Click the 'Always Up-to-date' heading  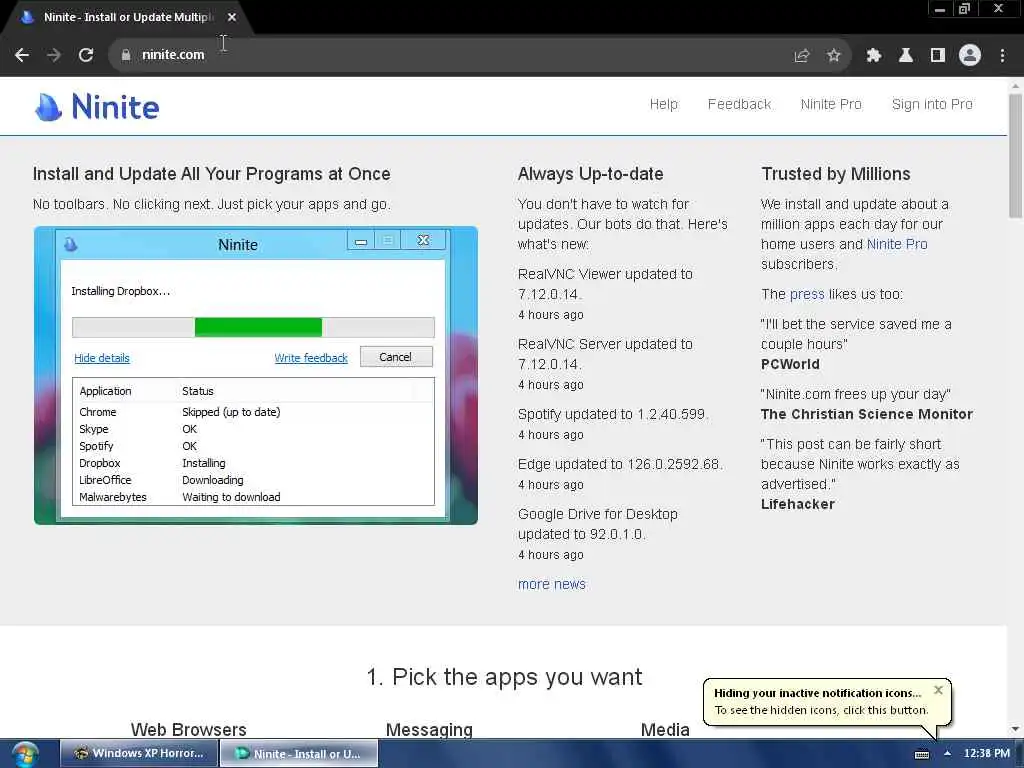(590, 174)
